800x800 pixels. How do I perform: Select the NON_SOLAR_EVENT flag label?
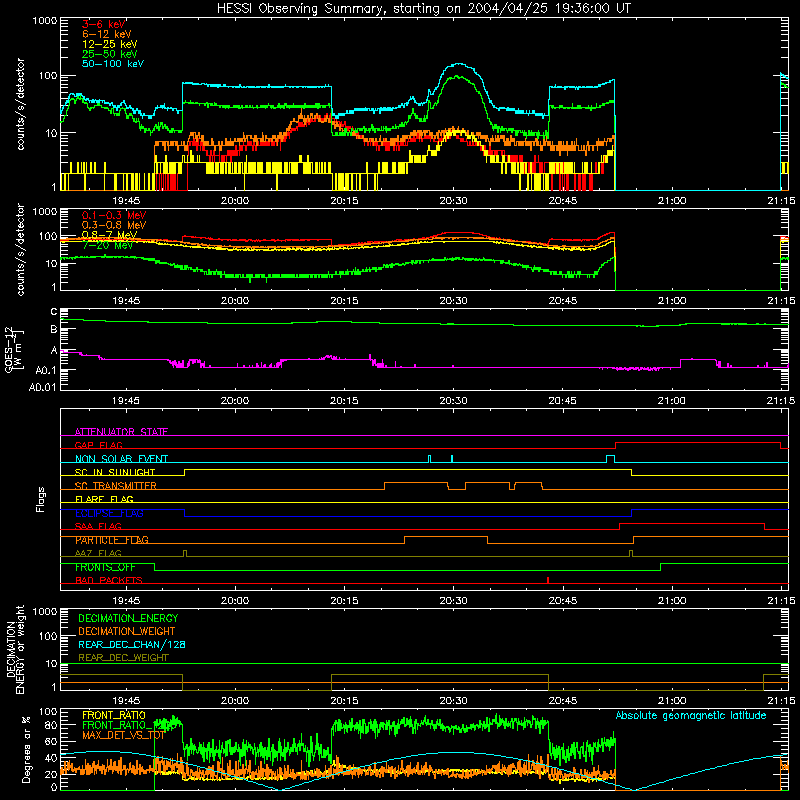(121, 459)
